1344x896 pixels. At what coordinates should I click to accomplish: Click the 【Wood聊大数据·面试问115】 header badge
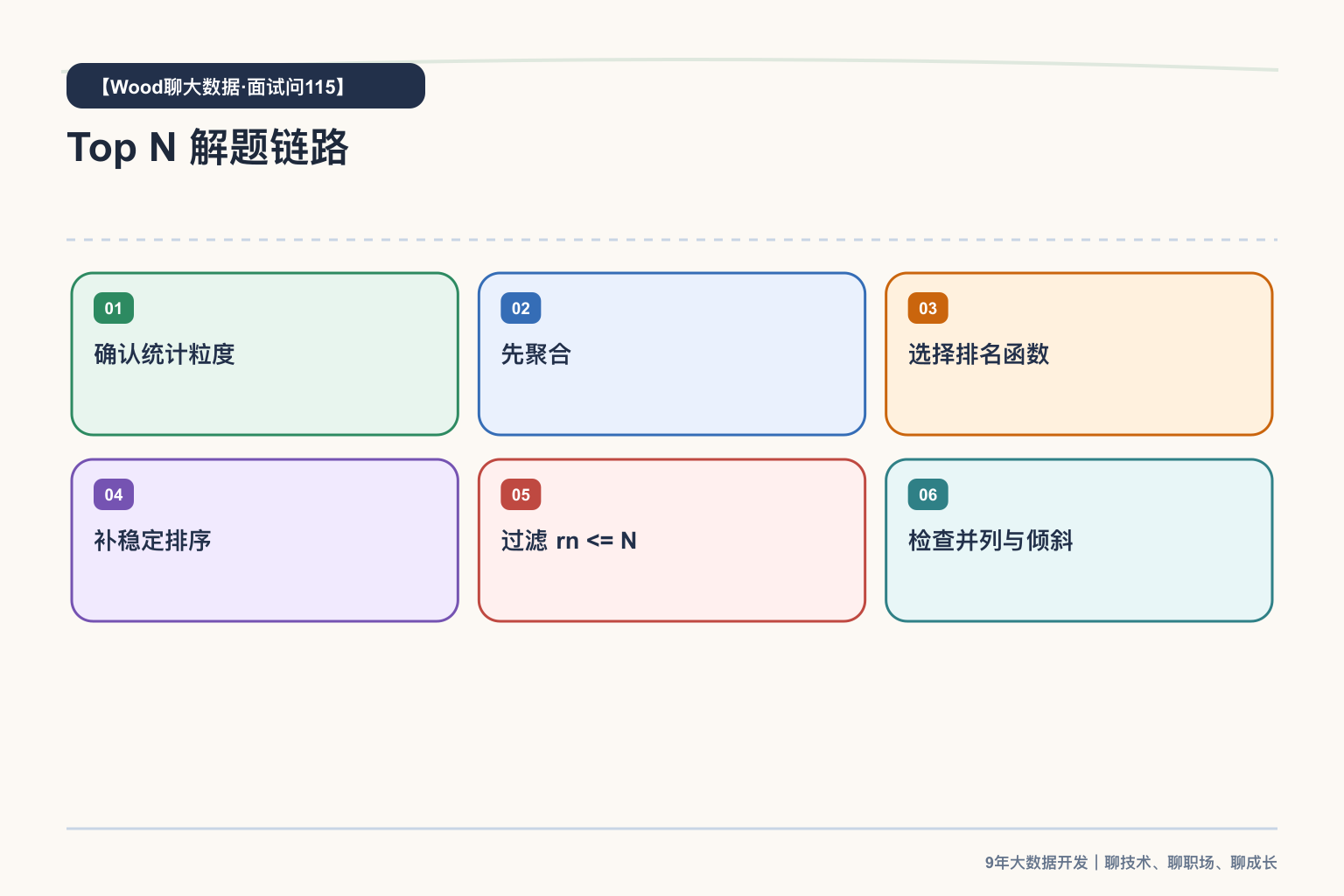(x=246, y=86)
